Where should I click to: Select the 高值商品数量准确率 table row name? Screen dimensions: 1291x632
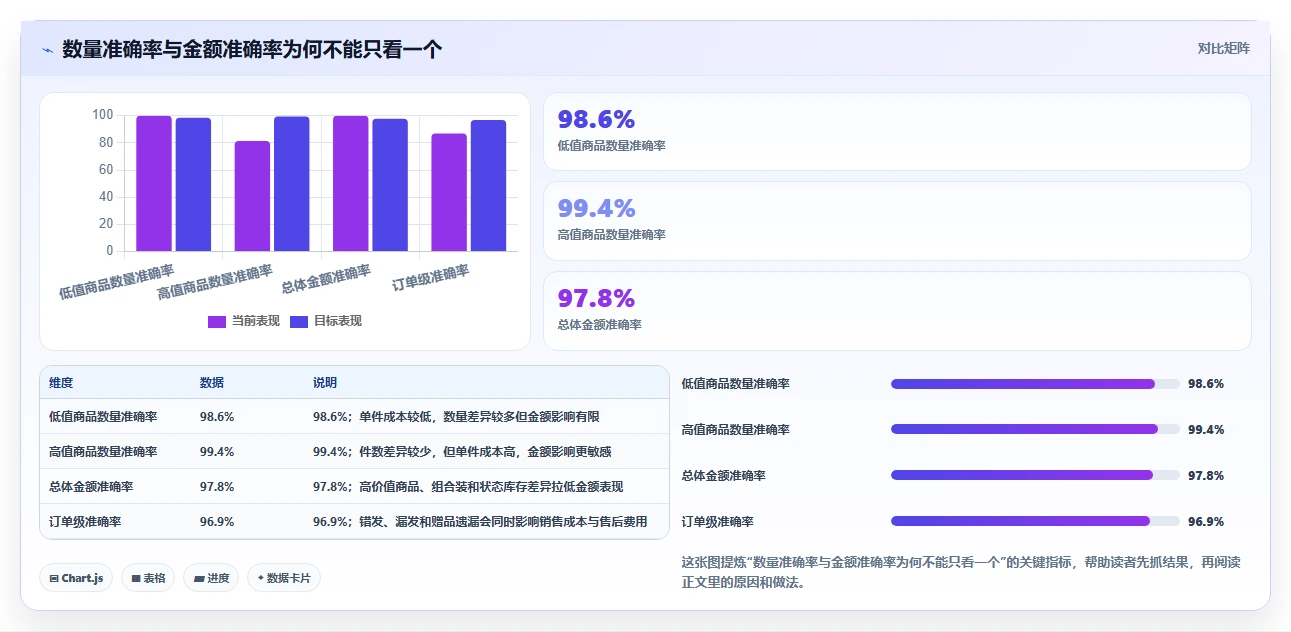click(x=103, y=451)
